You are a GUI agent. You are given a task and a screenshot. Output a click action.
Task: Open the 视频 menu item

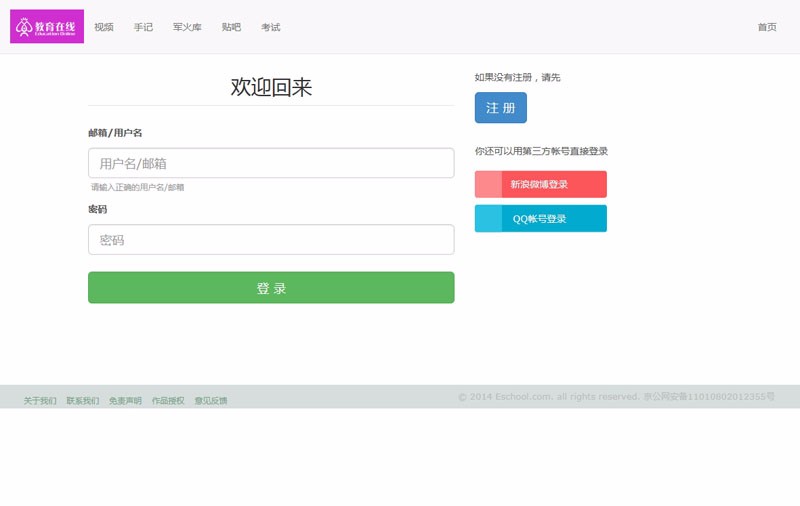point(104,27)
